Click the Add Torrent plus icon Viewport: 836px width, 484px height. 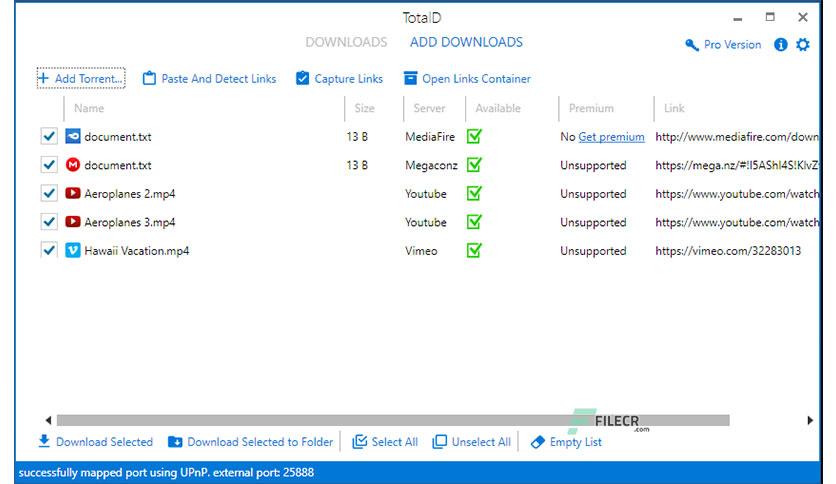(x=43, y=78)
